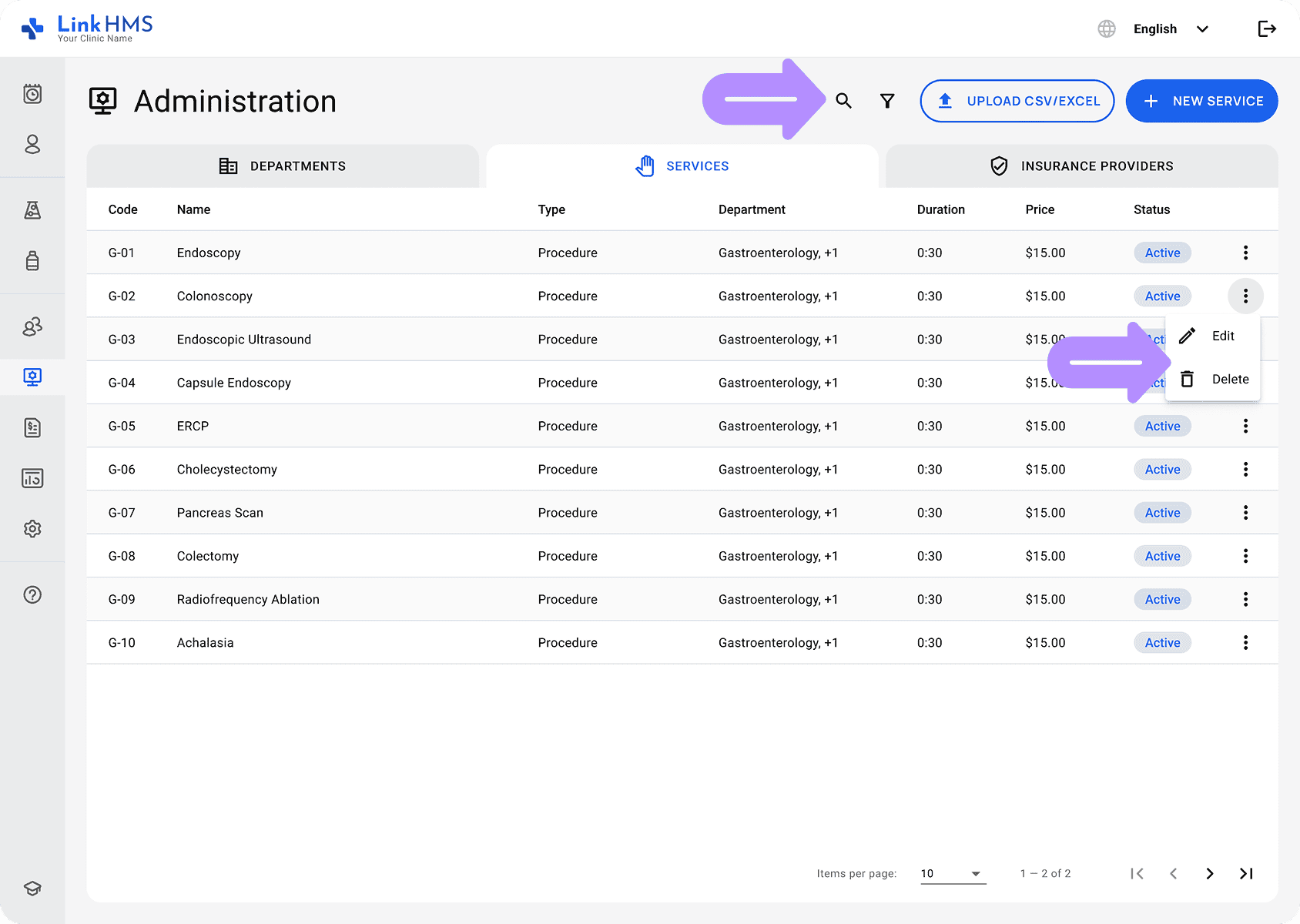
Task: Open the filter icon next to search
Action: pos(886,101)
